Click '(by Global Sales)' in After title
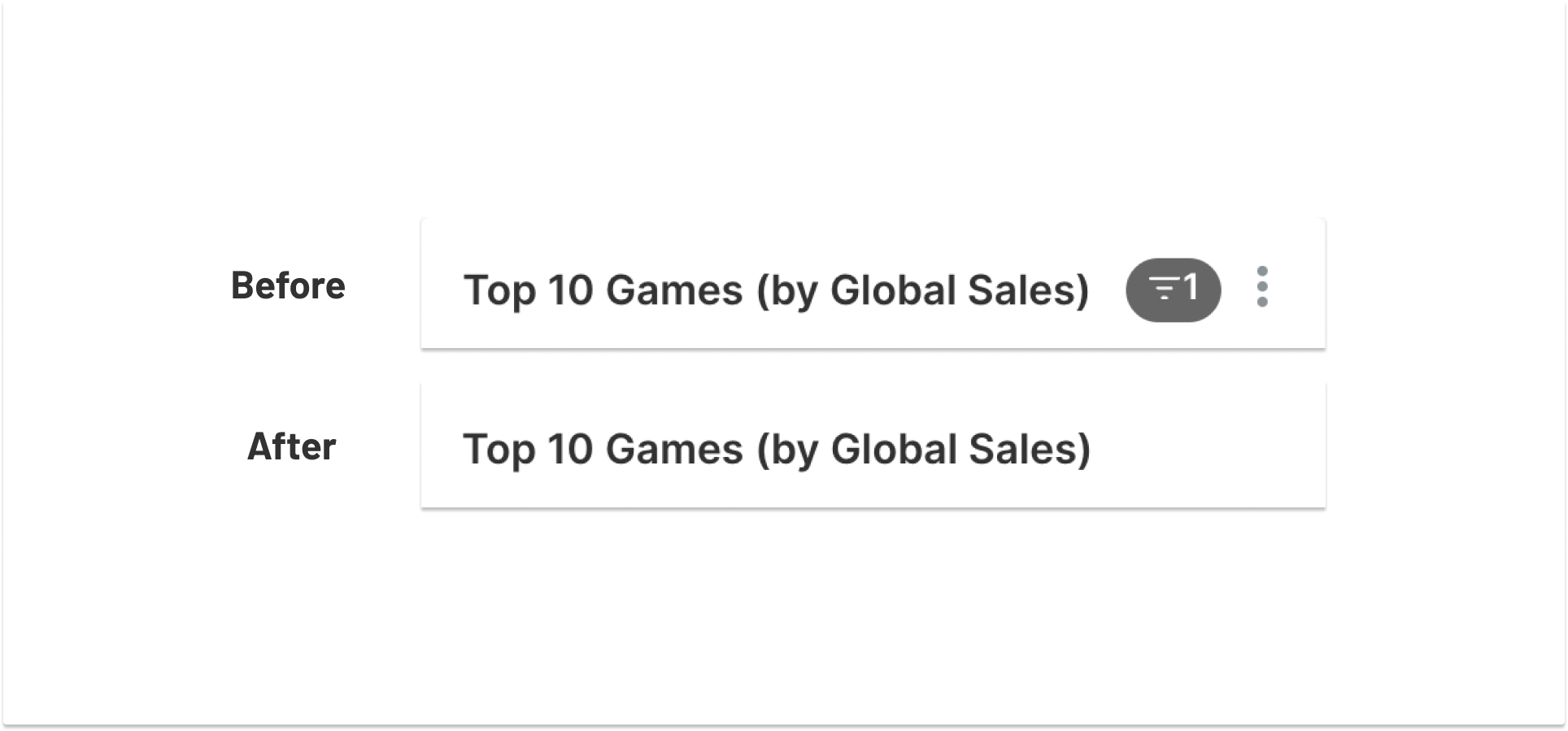The image size is (1568, 731). (922, 450)
